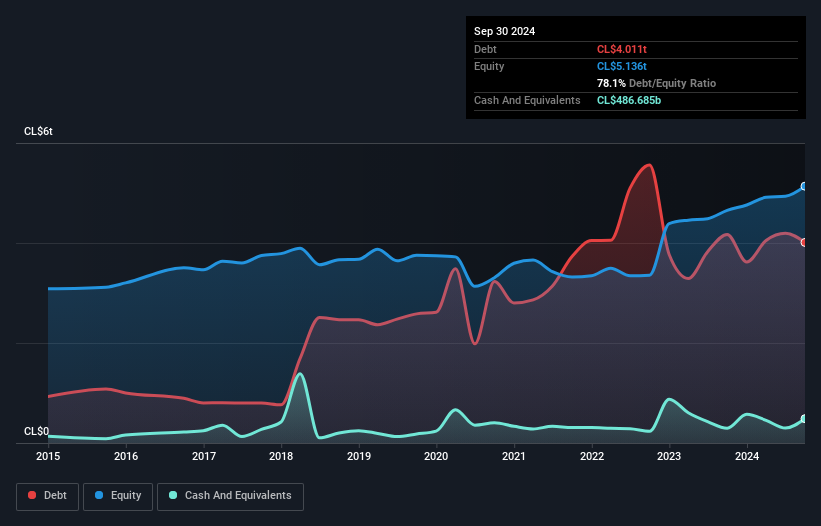821x526 pixels.
Task: Click the 2022 x-axis label
Action: [x=592, y=456]
